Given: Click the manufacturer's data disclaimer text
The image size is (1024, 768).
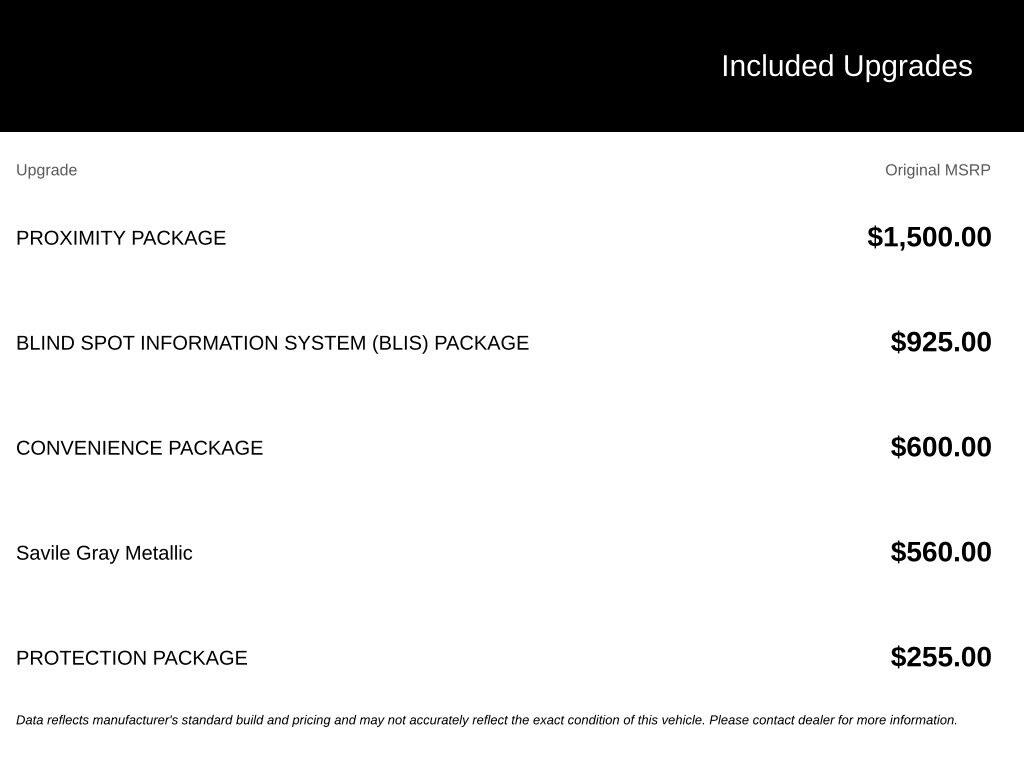Looking at the screenshot, I should (487, 720).
